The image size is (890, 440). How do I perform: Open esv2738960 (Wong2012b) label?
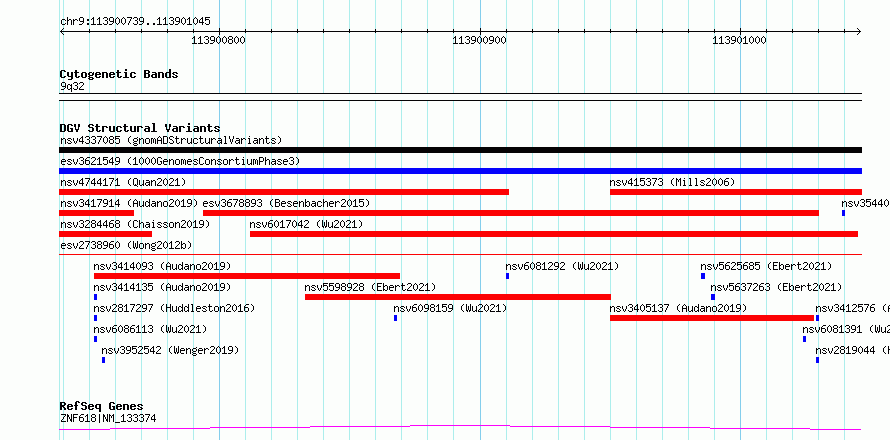coord(126,245)
